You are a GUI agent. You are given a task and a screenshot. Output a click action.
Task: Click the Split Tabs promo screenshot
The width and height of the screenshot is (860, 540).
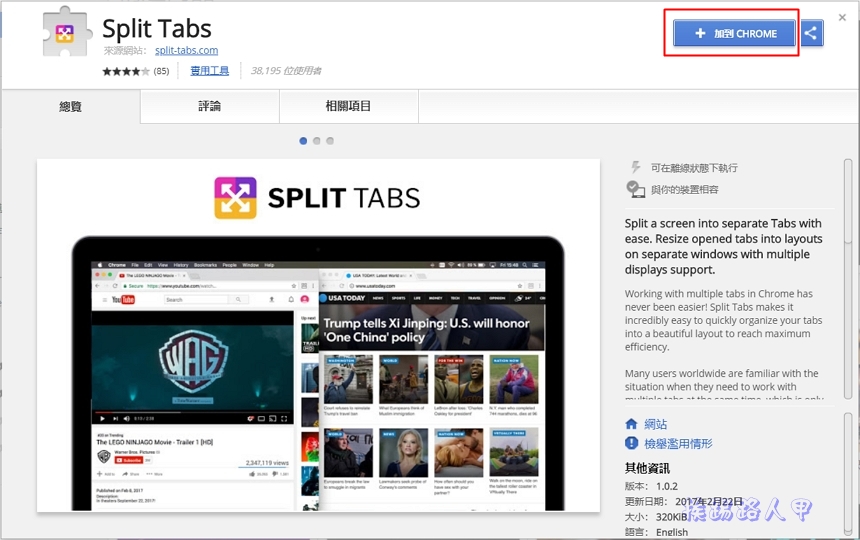tap(318, 336)
